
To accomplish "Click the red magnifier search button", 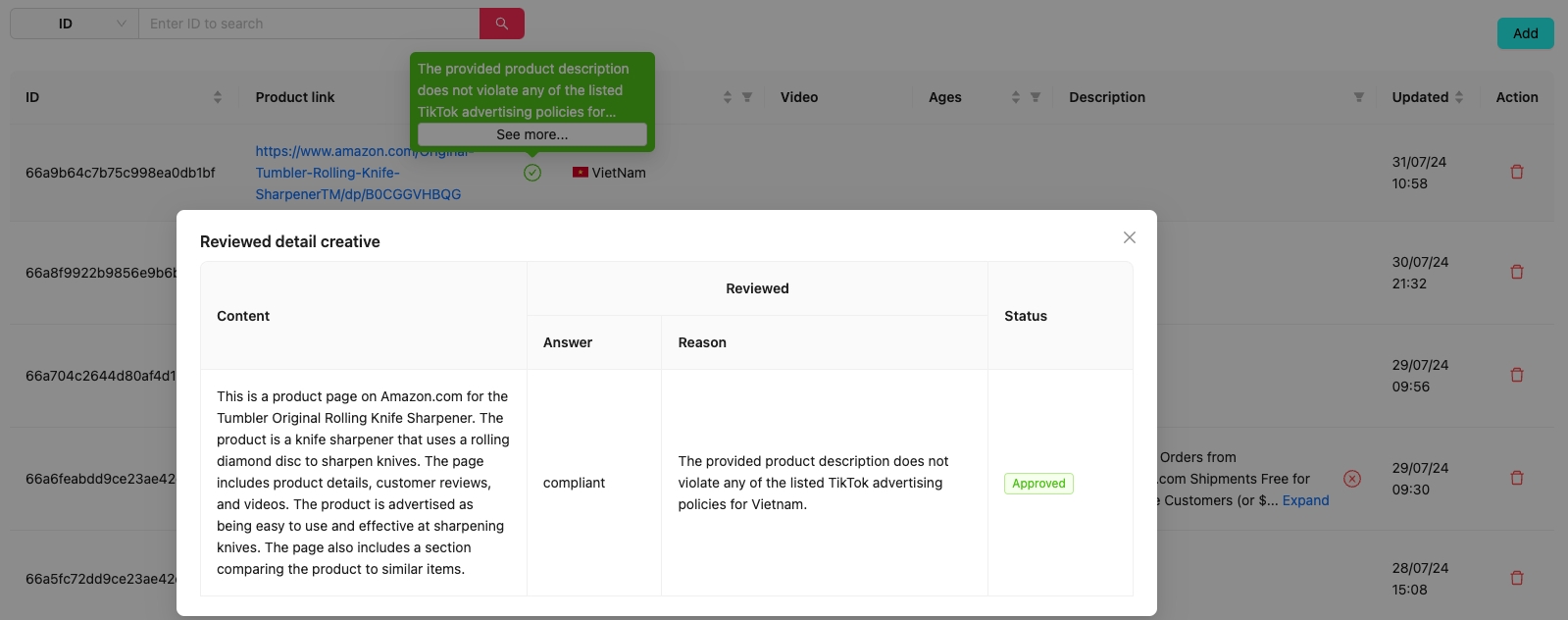I will (x=501, y=24).
